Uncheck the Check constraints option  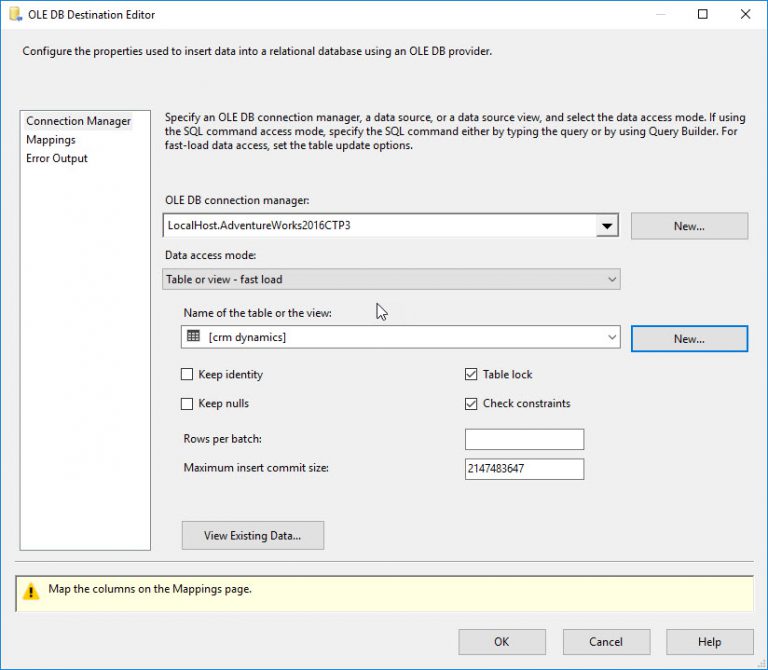(472, 404)
